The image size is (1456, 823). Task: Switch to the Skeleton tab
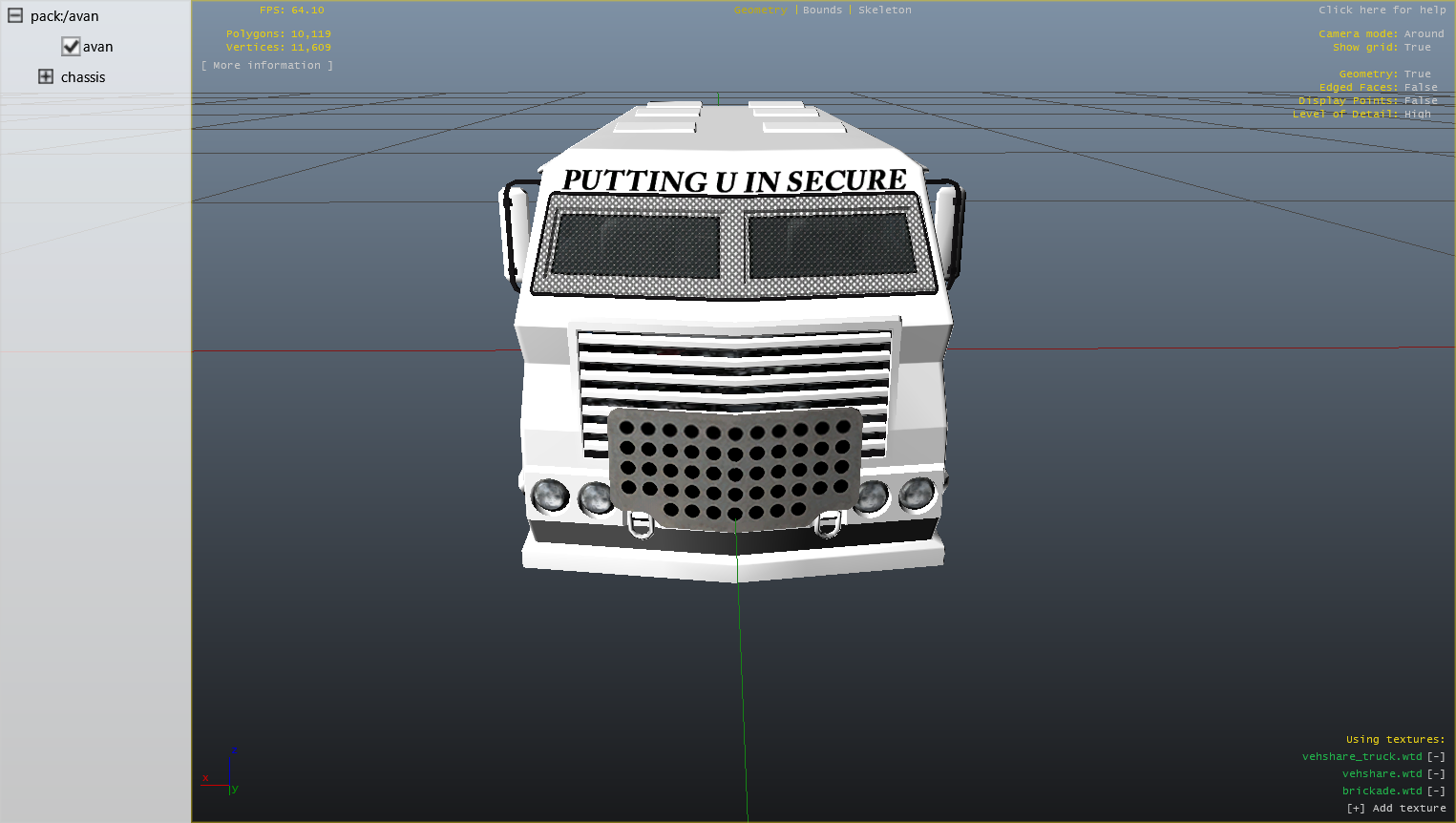click(x=884, y=11)
